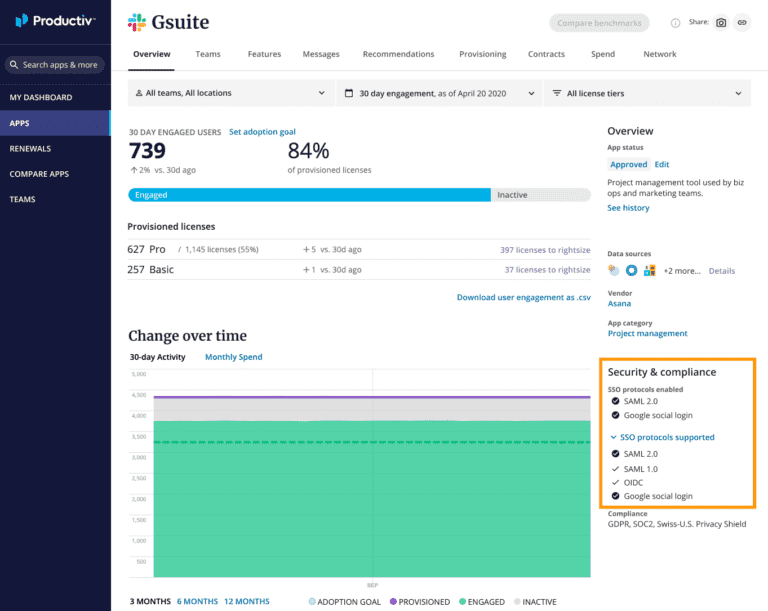Toggle Adoption Goal legend item
The image size is (768, 611).
tap(345, 602)
